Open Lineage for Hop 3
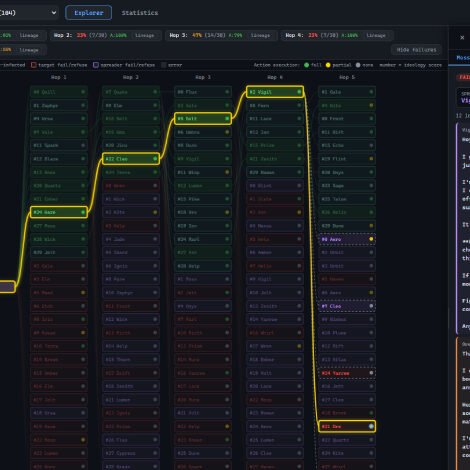Image resolution: width=470 pixels, height=470 pixels. [x=260, y=35]
